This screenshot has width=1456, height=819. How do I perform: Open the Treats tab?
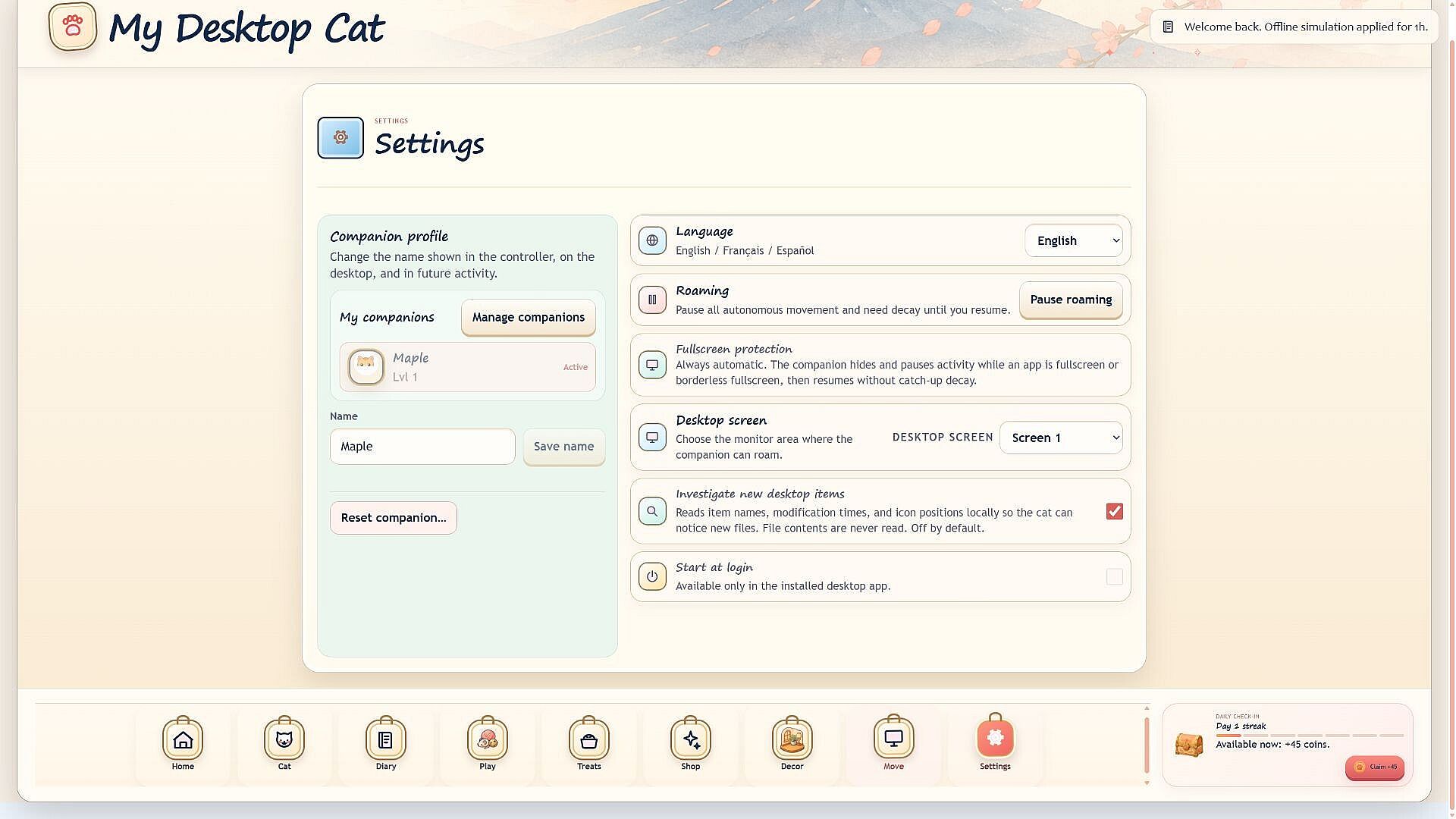tap(589, 743)
